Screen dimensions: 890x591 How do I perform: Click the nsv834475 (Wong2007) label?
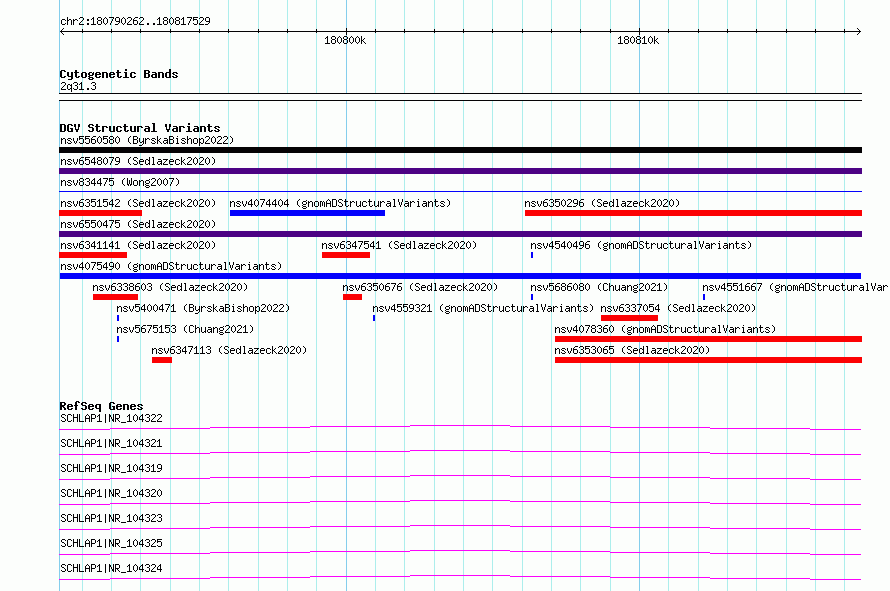(120, 182)
